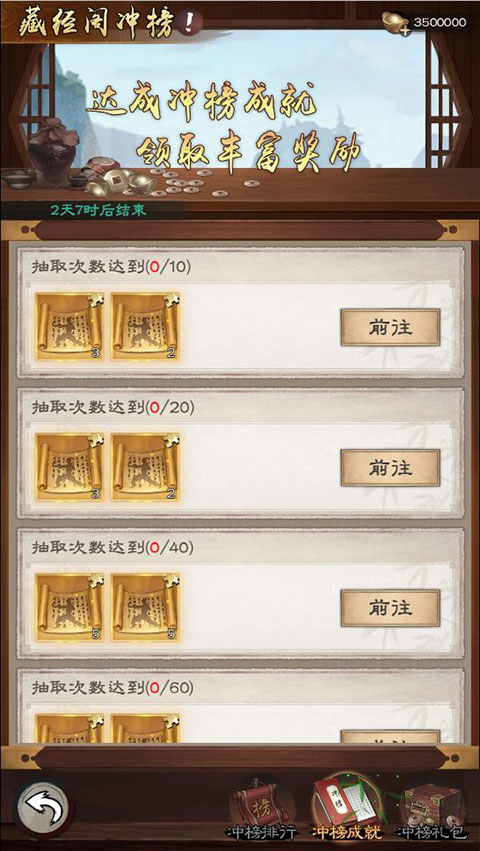Tap first scroll reward in 0/40 row

click(x=70, y=608)
